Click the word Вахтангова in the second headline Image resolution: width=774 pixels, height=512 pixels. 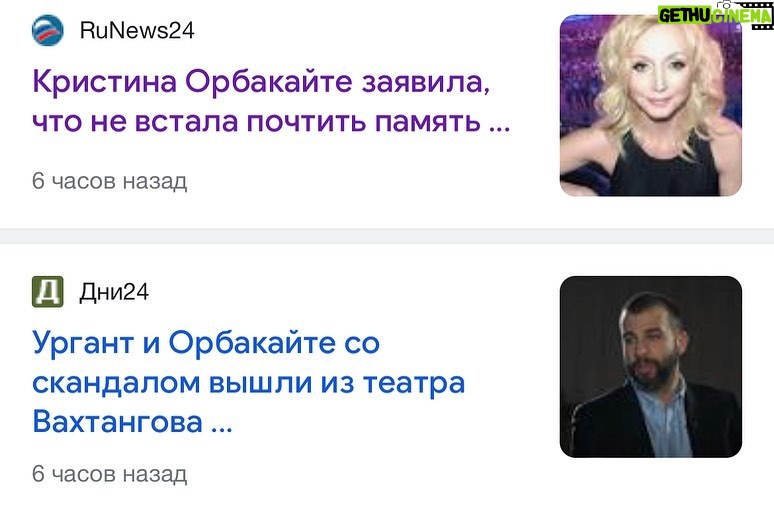click(x=117, y=422)
